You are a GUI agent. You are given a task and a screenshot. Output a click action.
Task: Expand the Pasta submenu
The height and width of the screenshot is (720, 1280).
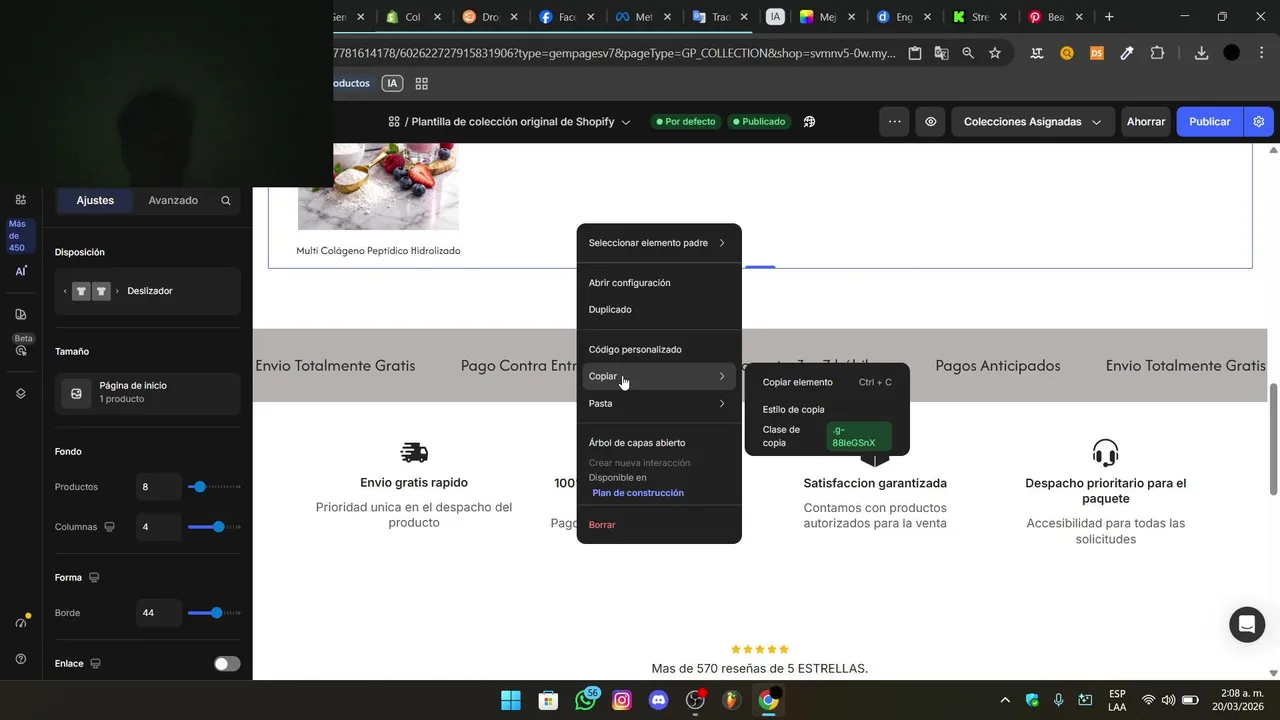(659, 404)
